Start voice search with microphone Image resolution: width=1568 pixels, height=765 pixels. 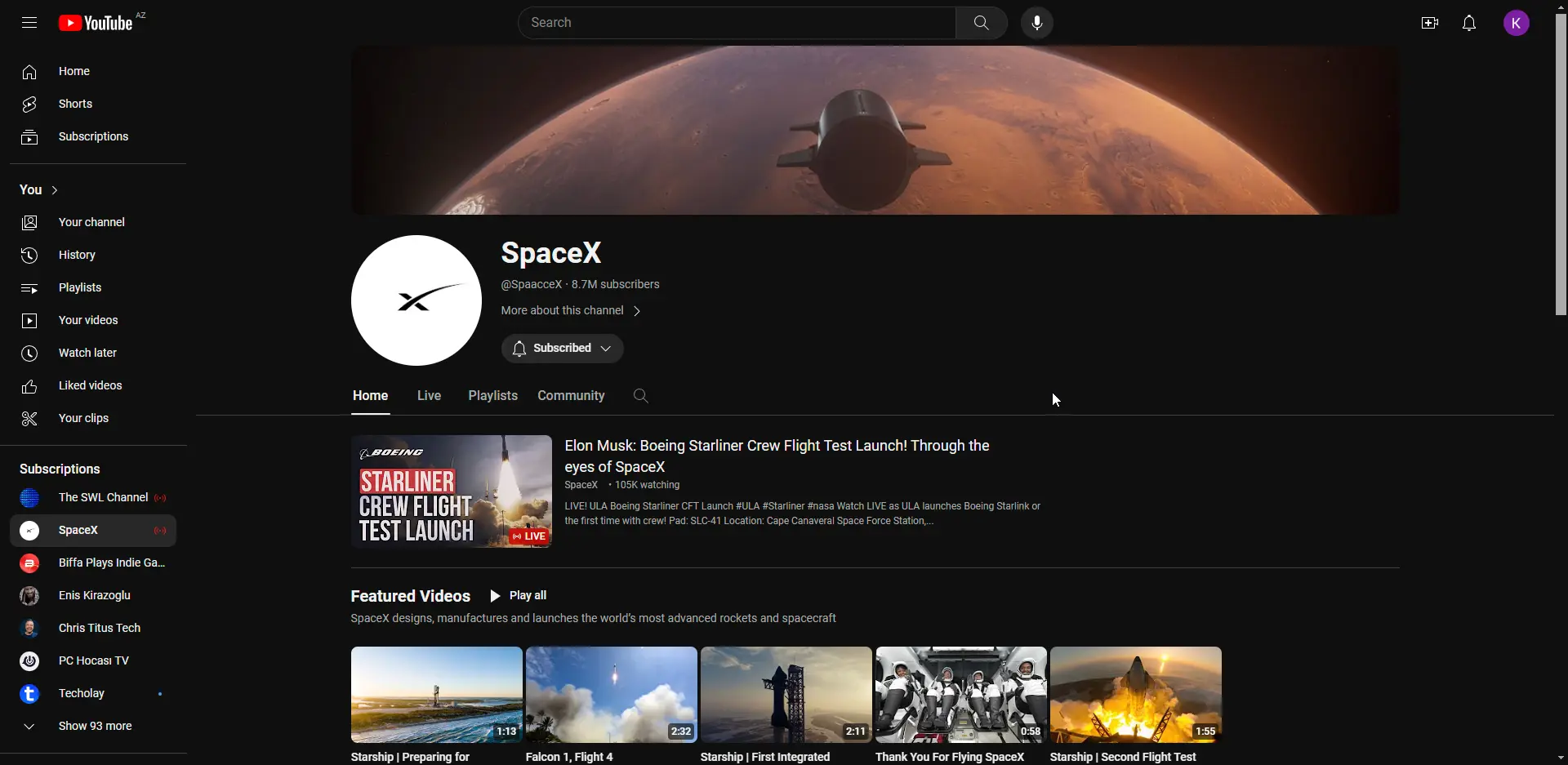click(1037, 23)
